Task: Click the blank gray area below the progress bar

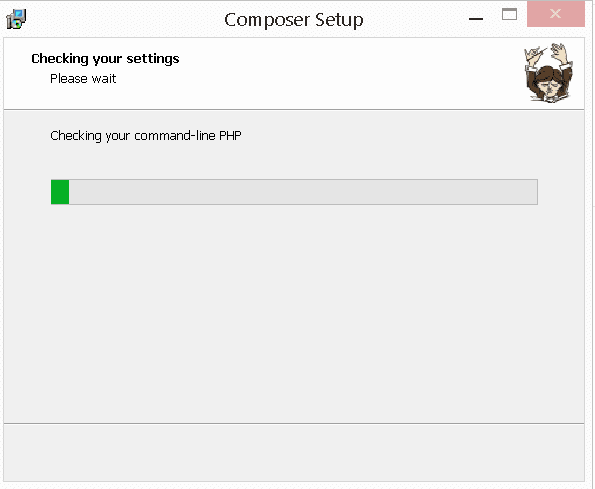Action: (x=294, y=313)
